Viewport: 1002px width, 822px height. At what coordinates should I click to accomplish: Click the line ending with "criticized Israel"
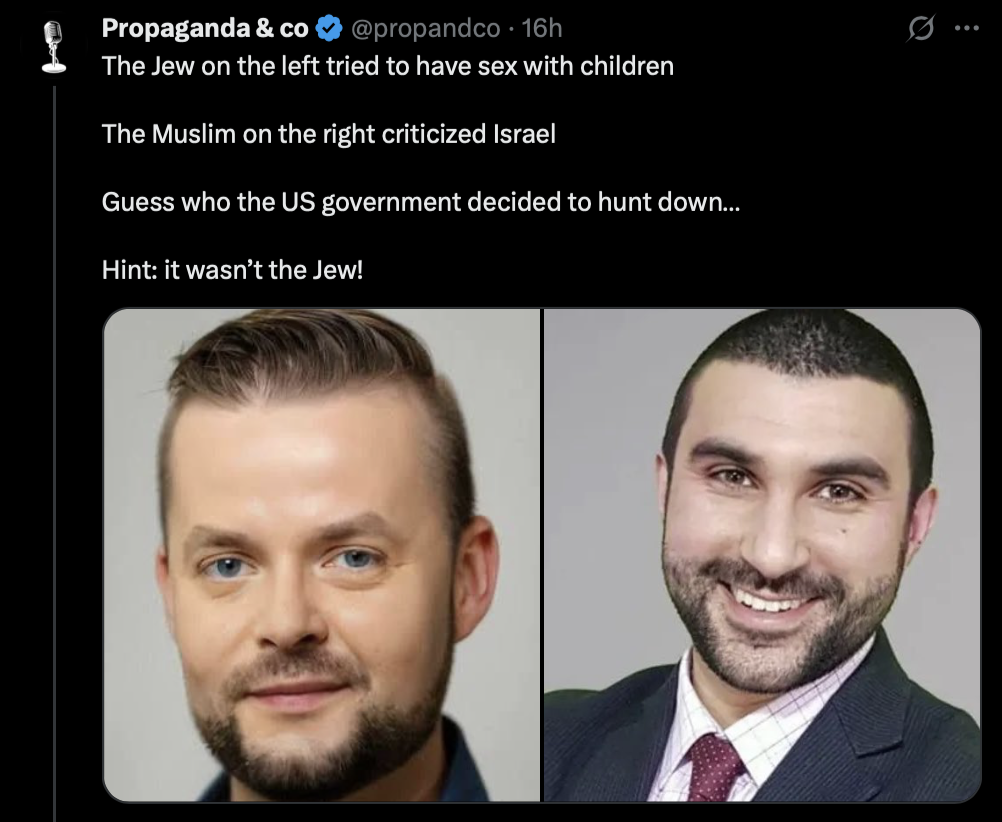pyautogui.click(x=328, y=134)
